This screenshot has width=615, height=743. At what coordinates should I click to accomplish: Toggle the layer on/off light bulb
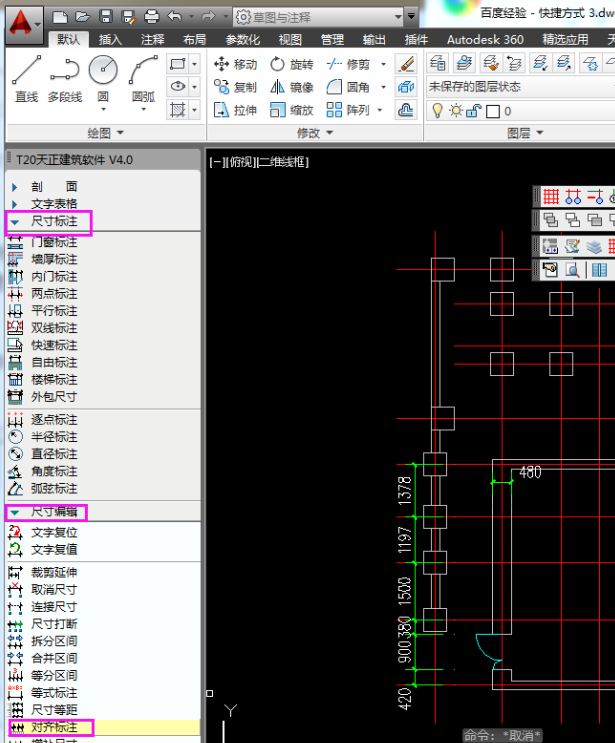[438, 111]
